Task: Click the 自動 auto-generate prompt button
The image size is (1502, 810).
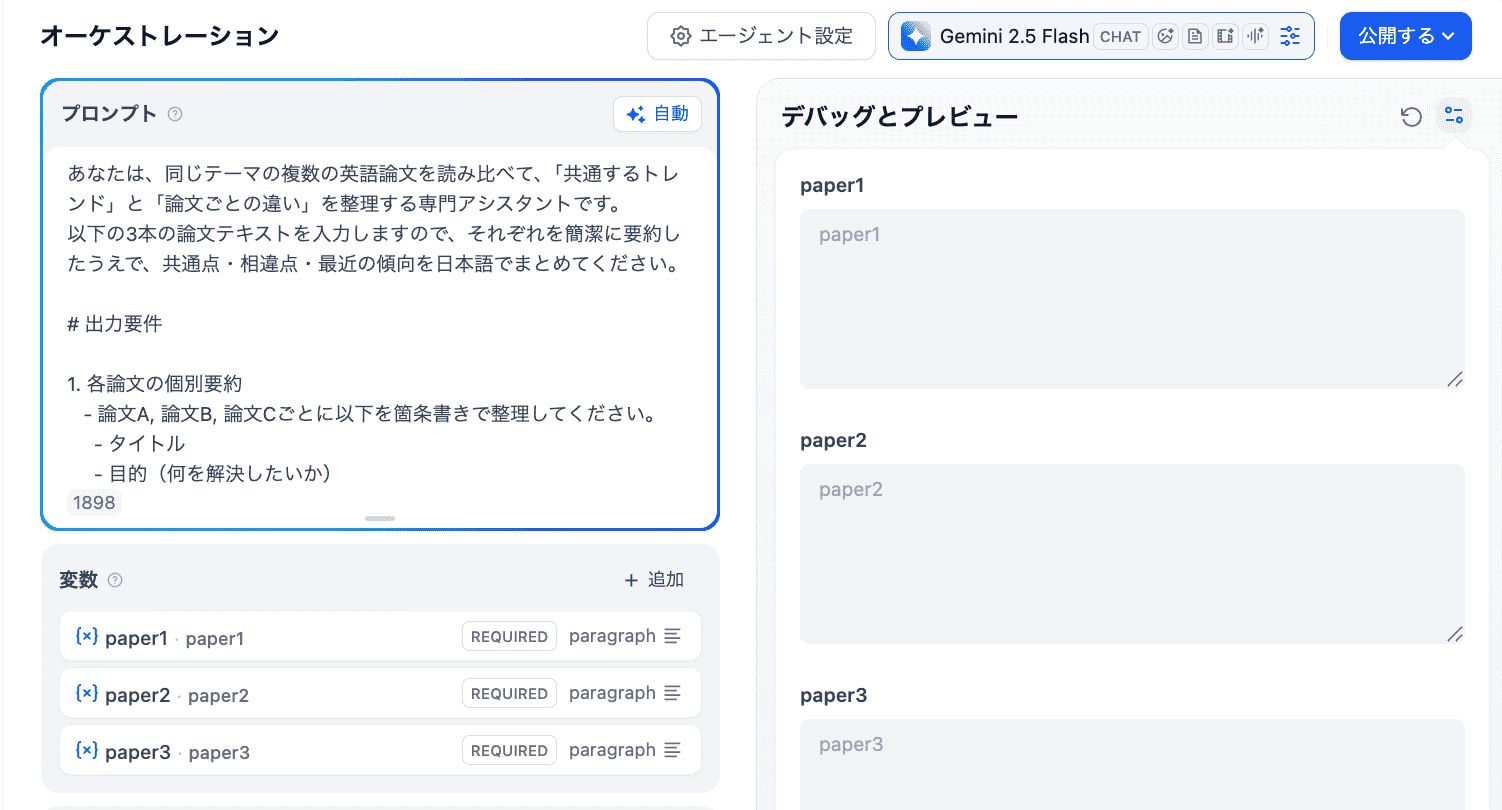Action: coord(658,114)
